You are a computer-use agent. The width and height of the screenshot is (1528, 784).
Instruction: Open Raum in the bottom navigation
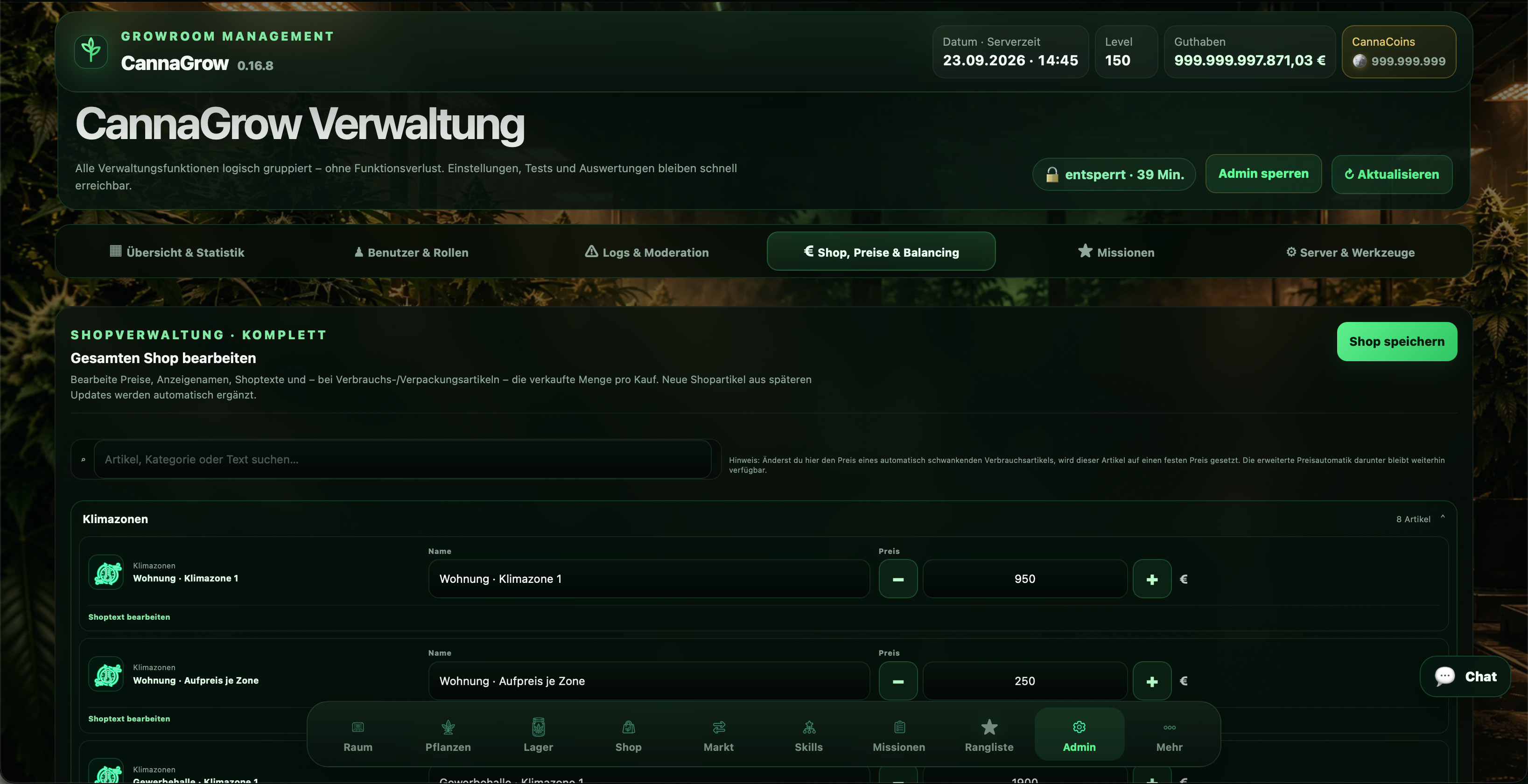click(x=357, y=734)
